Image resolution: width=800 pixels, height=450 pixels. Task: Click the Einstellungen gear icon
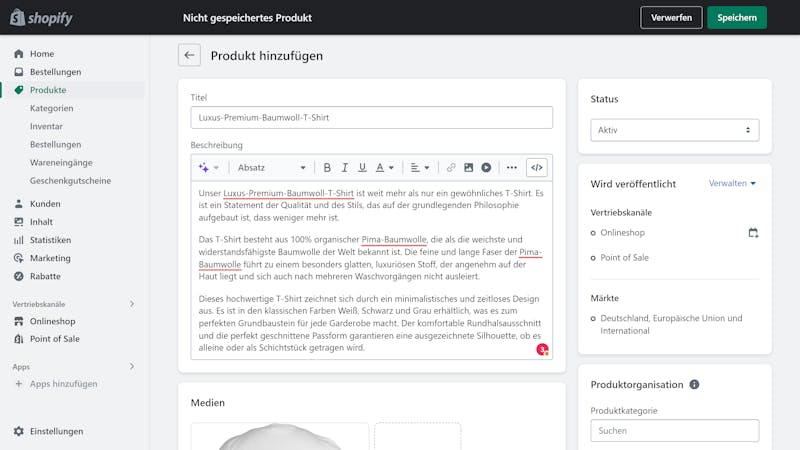pyautogui.click(x=19, y=431)
